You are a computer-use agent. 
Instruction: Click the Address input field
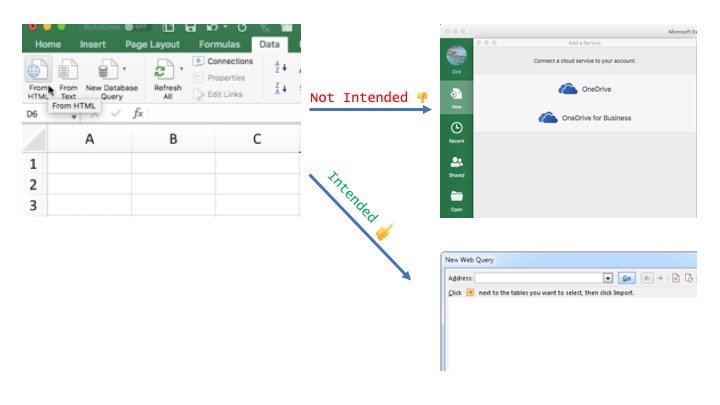(x=539, y=278)
